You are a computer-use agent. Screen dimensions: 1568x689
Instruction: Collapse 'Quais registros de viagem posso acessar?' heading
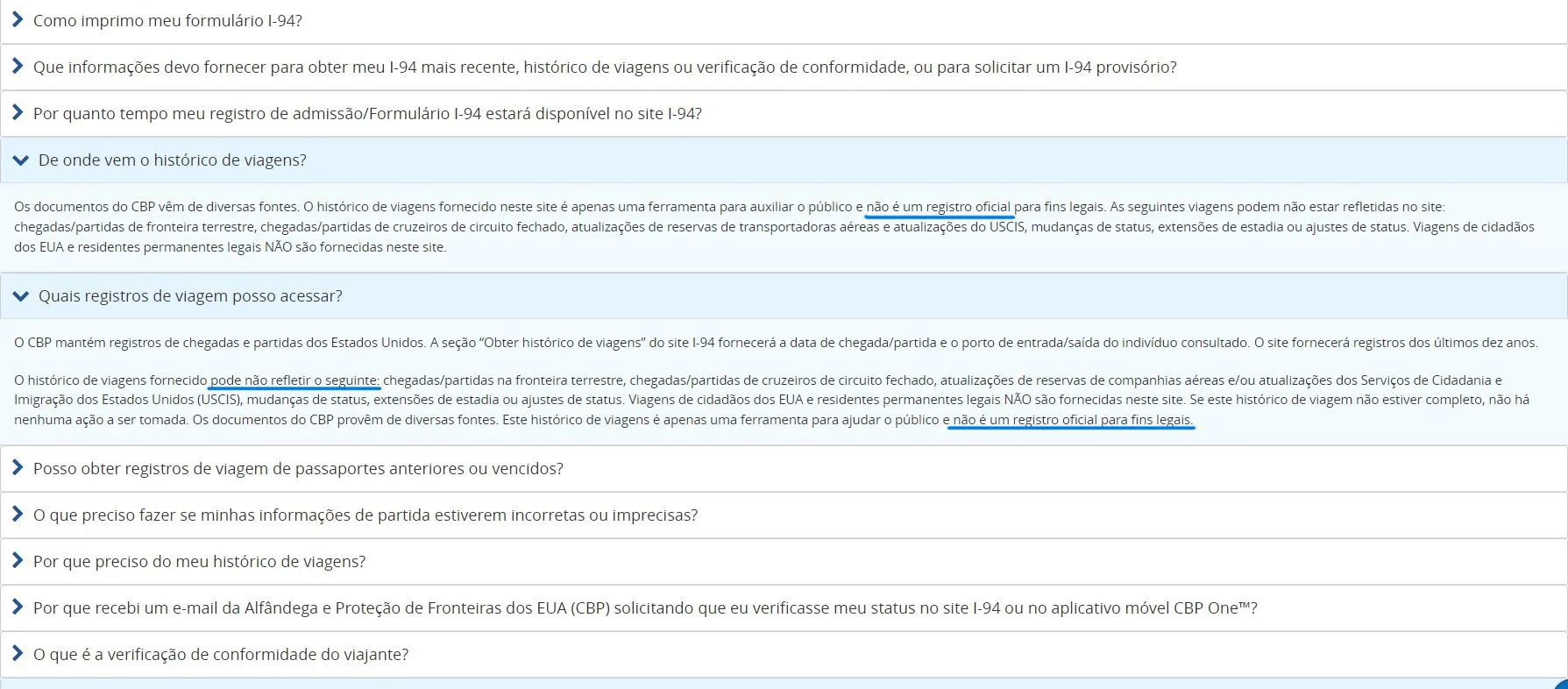click(x=190, y=296)
